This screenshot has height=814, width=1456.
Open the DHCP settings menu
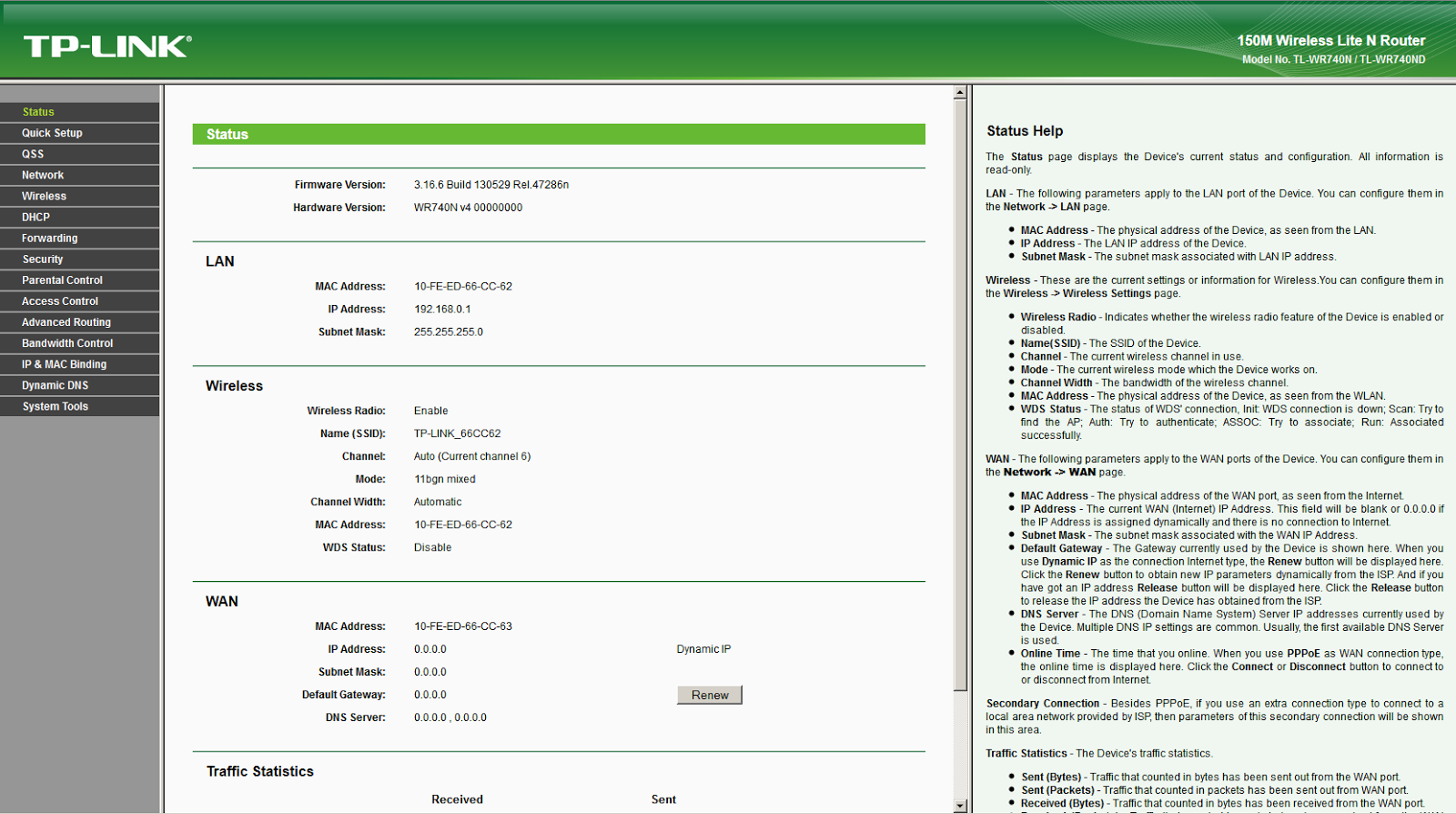click(80, 217)
